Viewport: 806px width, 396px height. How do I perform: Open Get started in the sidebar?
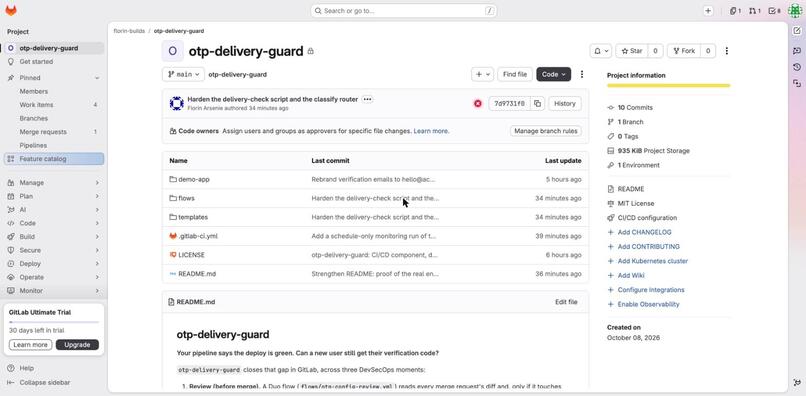(53, 61)
